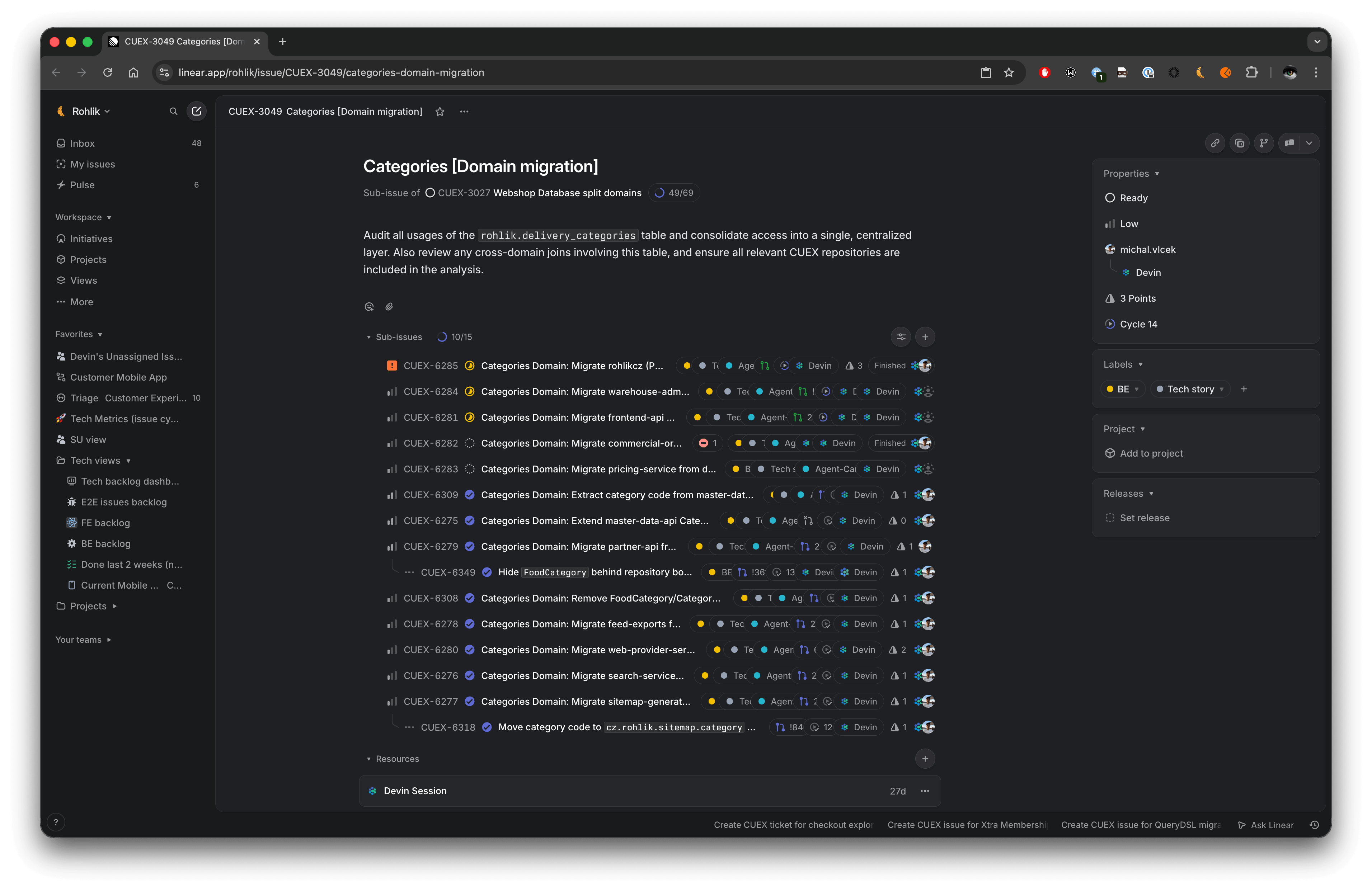This screenshot has height=891, width=1372.
Task: Open sub-issues display options icon
Action: (901, 336)
